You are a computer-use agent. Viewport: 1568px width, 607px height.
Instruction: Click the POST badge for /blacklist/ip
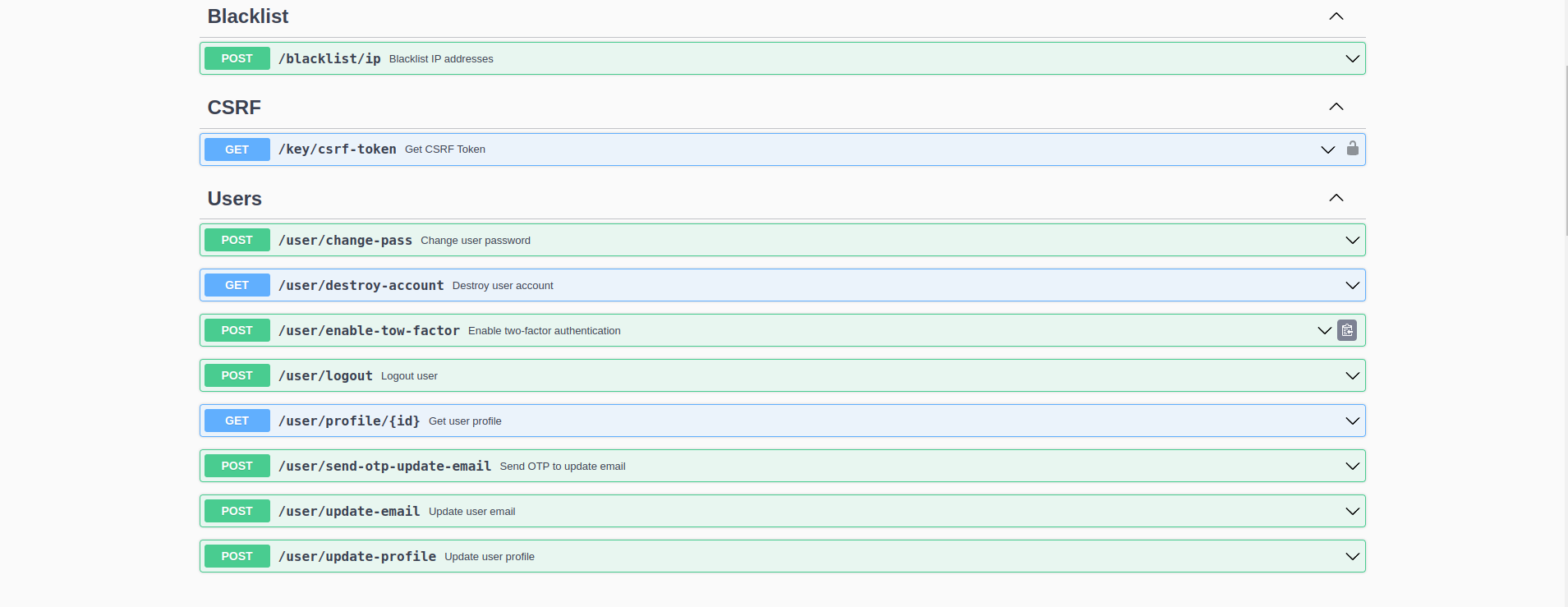click(x=237, y=58)
